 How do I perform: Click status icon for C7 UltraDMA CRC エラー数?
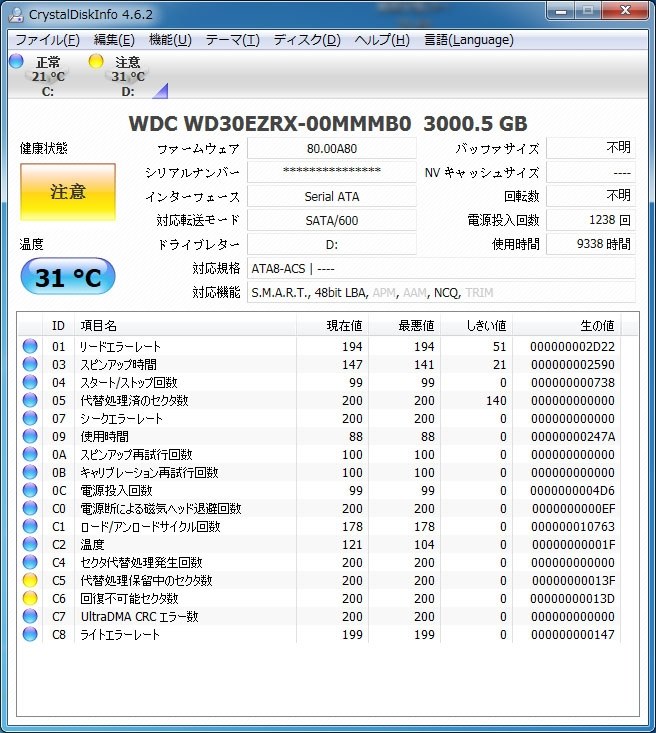coord(30,616)
